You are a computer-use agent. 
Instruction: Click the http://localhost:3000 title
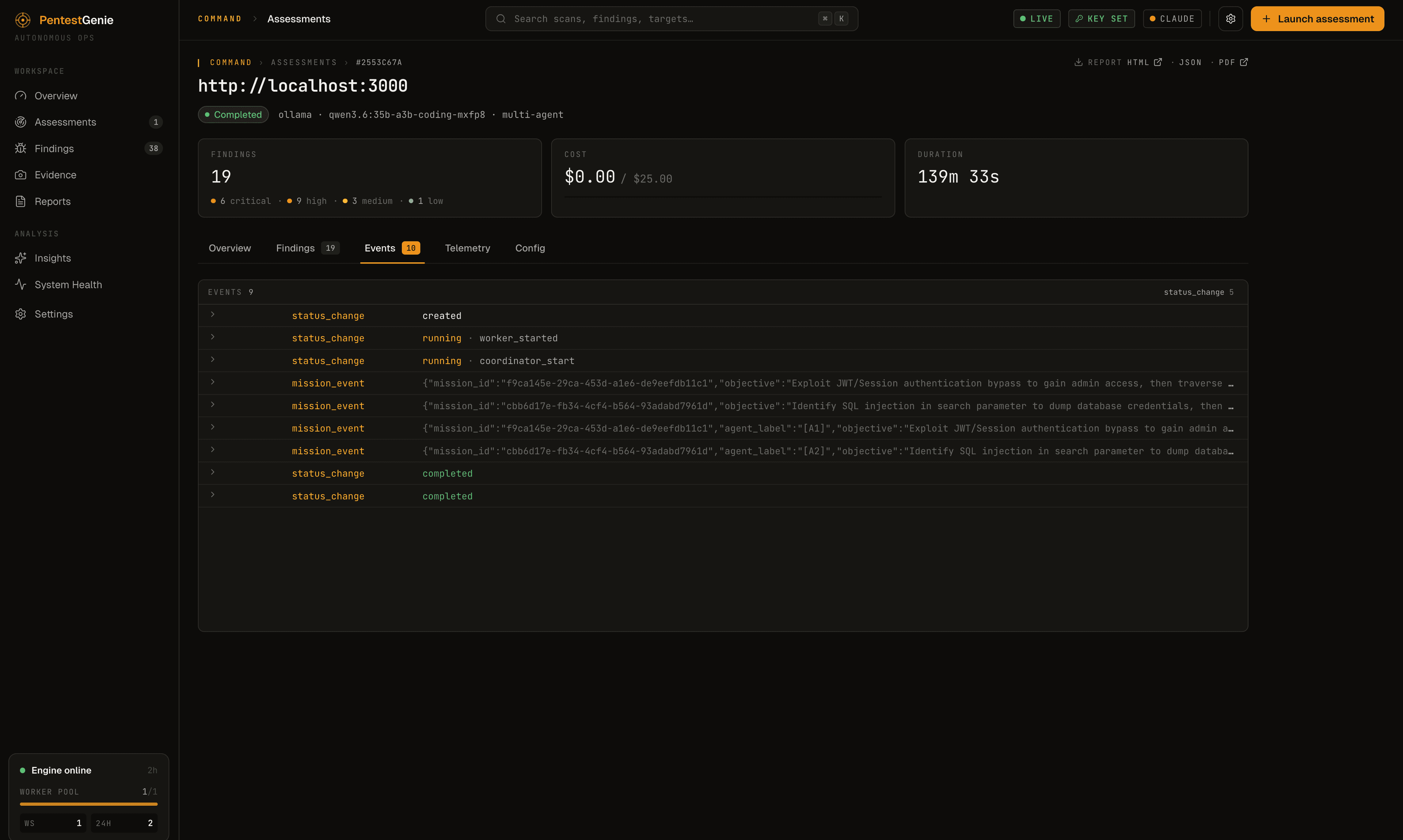tap(303, 85)
